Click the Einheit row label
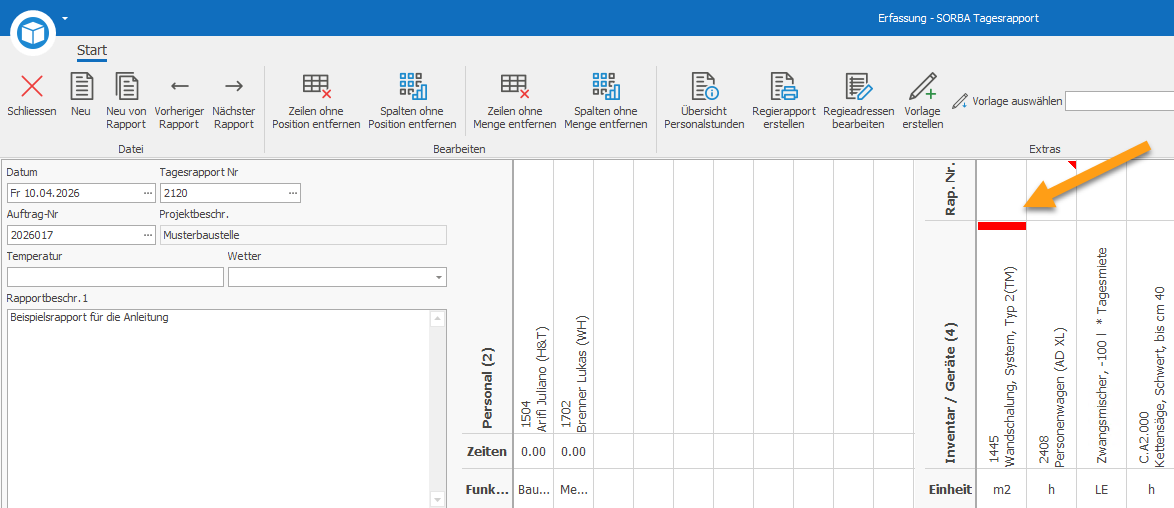Screen dimensions: 1174x508 coord(951,490)
